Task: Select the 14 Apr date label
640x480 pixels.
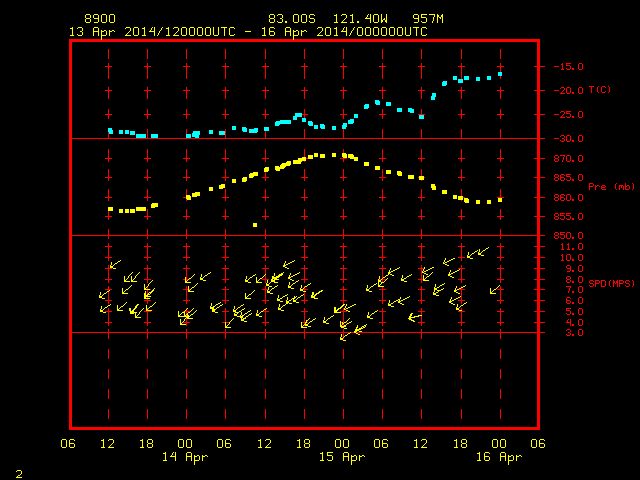Action: tap(185, 457)
